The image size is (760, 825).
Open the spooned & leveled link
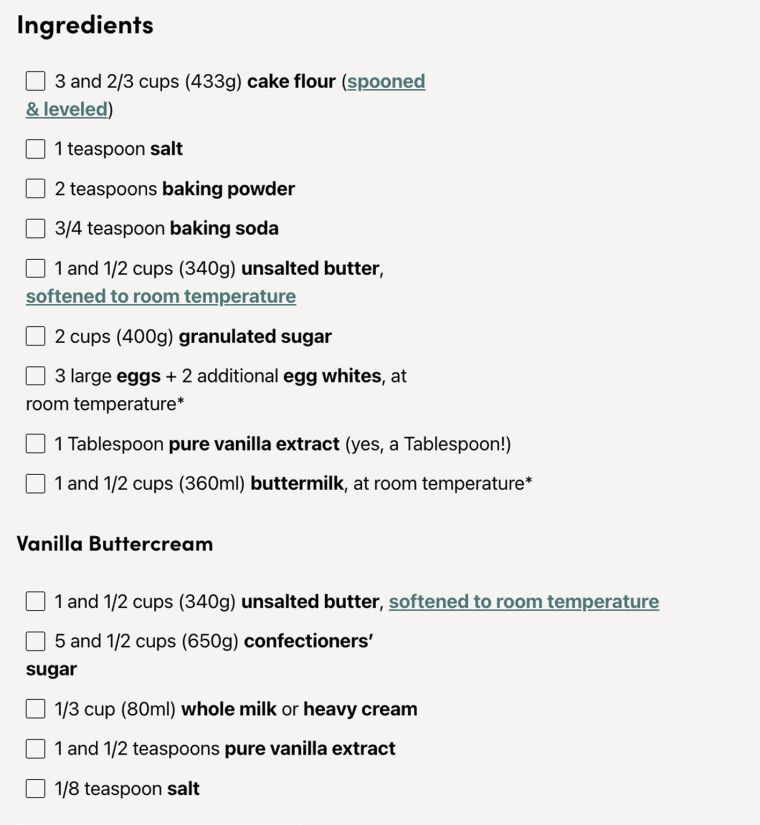(x=386, y=81)
